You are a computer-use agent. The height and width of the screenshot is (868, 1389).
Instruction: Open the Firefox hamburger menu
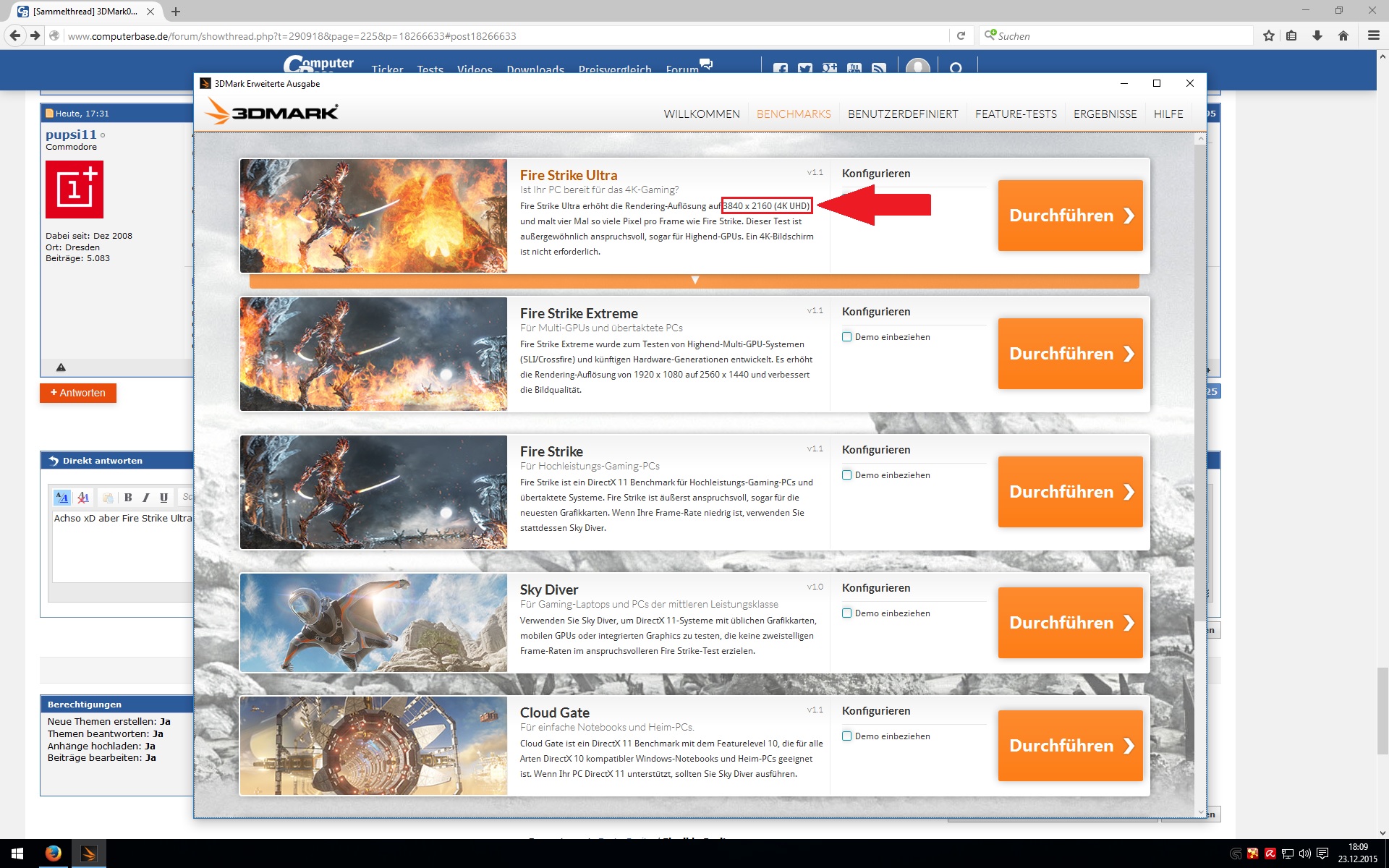(1372, 35)
